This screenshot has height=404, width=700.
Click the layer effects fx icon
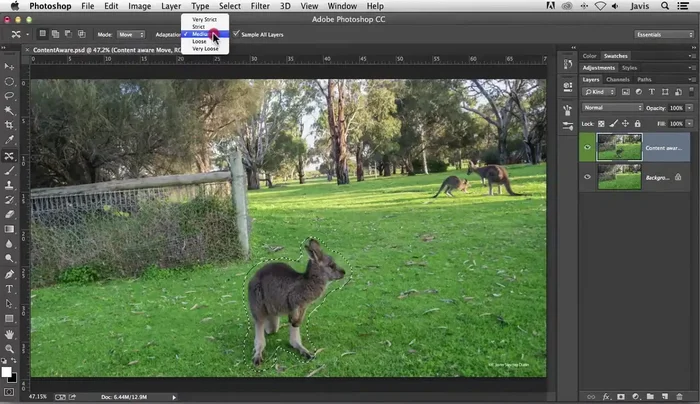click(606, 396)
